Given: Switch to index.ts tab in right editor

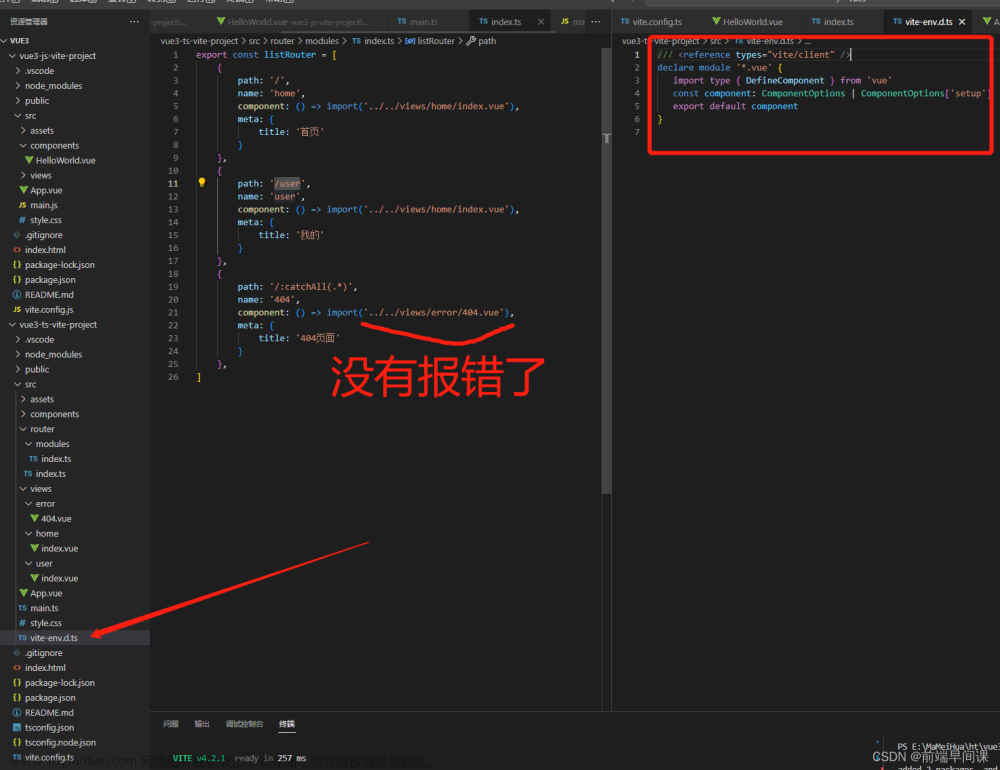Looking at the screenshot, I should coord(838,22).
